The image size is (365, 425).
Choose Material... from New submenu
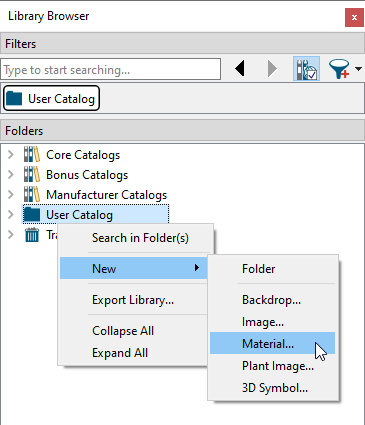[x=272, y=343]
